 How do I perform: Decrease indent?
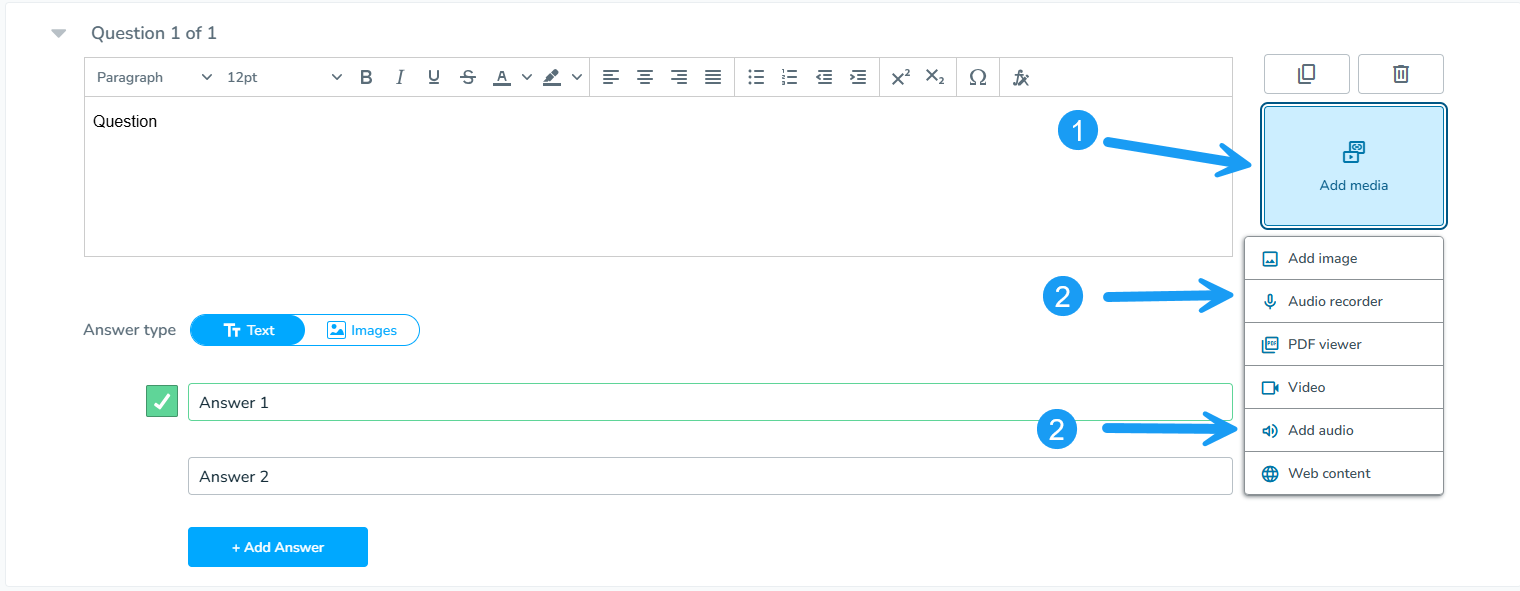(x=824, y=77)
